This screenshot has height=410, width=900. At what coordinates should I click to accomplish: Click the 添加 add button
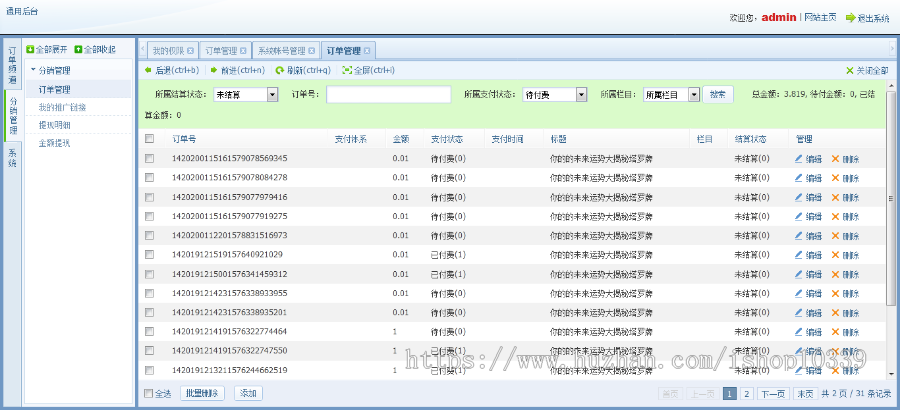point(248,393)
